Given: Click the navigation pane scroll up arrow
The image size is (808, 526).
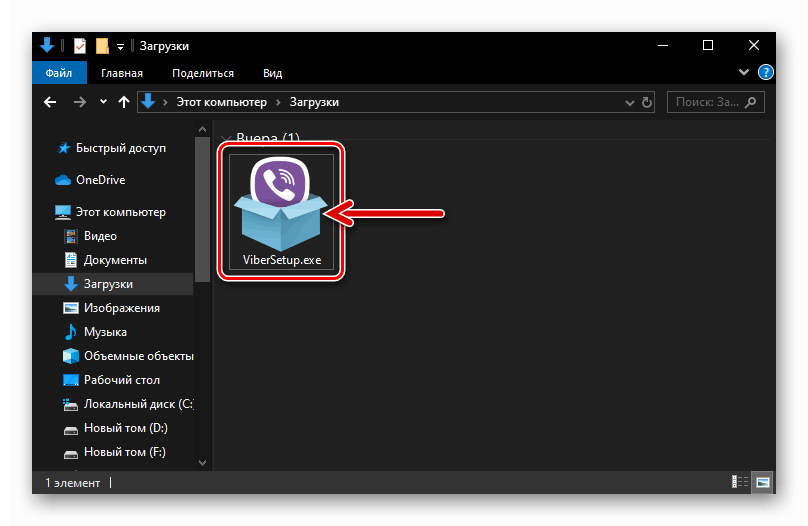Looking at the screenshot, I should pos(203,129).
